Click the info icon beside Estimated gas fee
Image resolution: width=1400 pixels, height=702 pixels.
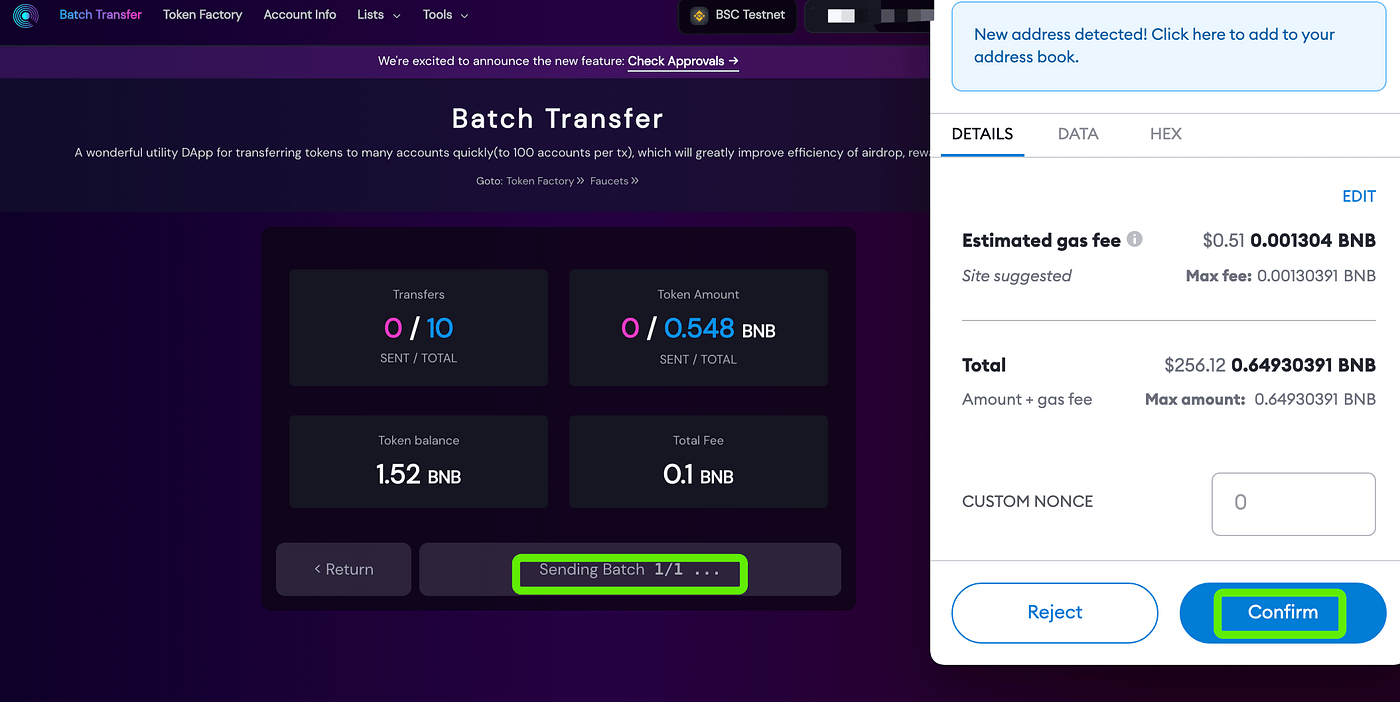point(1134,239)
